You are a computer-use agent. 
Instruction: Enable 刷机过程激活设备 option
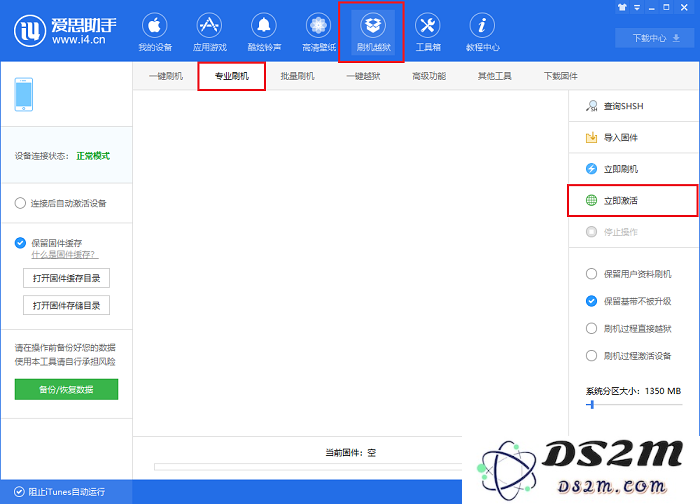pos(591,356)
